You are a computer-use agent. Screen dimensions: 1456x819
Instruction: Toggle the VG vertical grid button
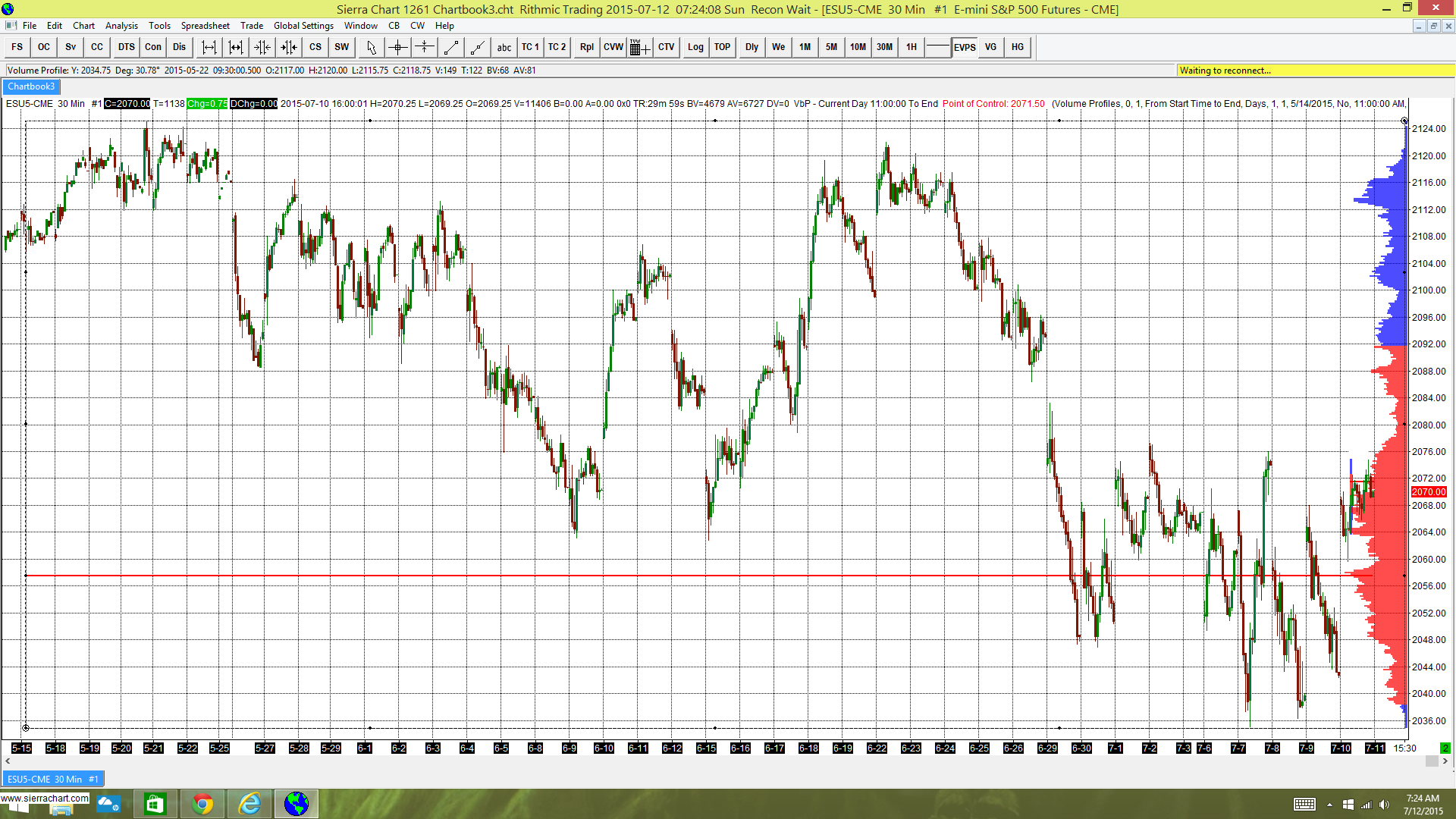tap(990, 47)
